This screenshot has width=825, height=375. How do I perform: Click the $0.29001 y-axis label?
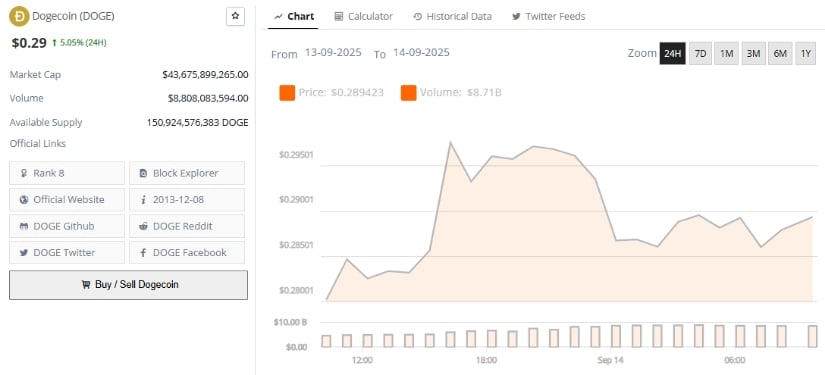point(296,200)
